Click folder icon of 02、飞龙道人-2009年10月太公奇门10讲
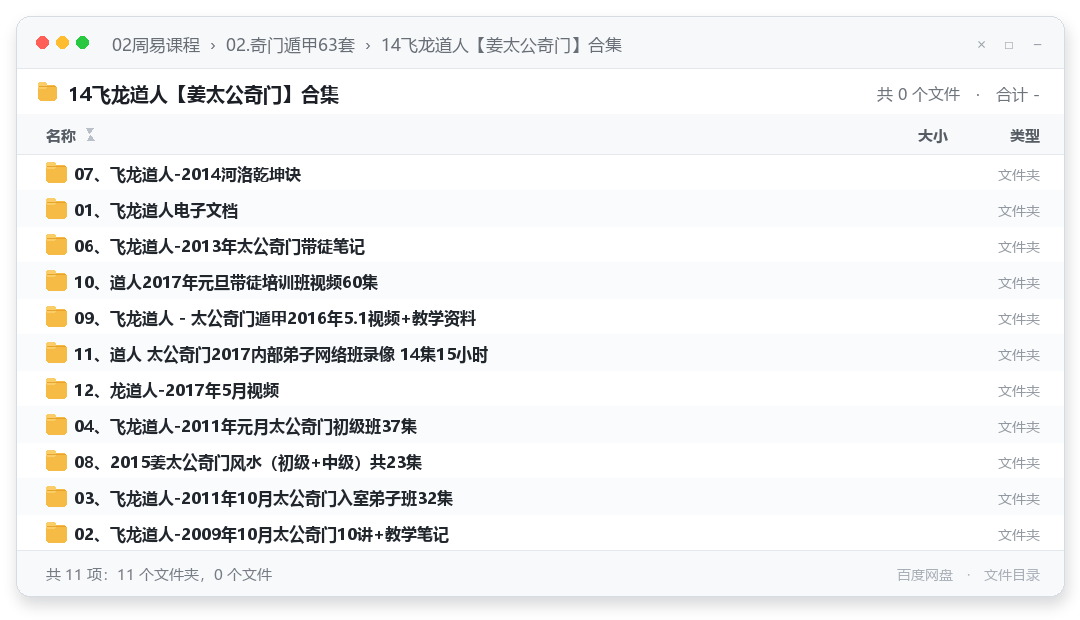Screen dimensions: 1080x620 (56, 533)
